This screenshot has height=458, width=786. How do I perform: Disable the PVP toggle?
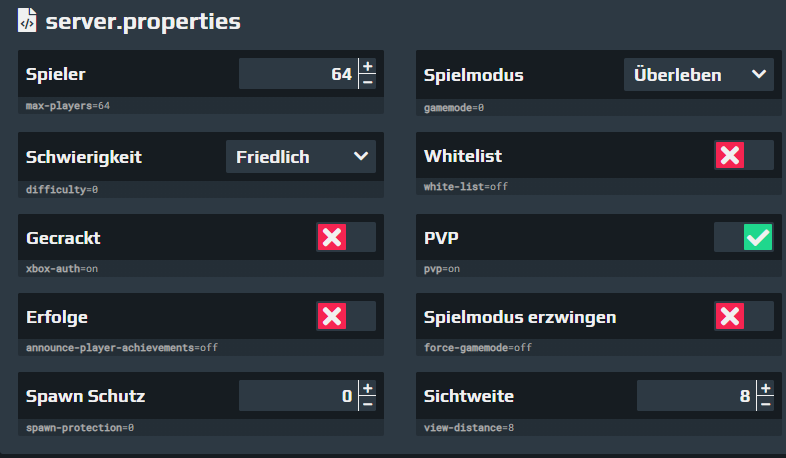[x=744, y=237]
